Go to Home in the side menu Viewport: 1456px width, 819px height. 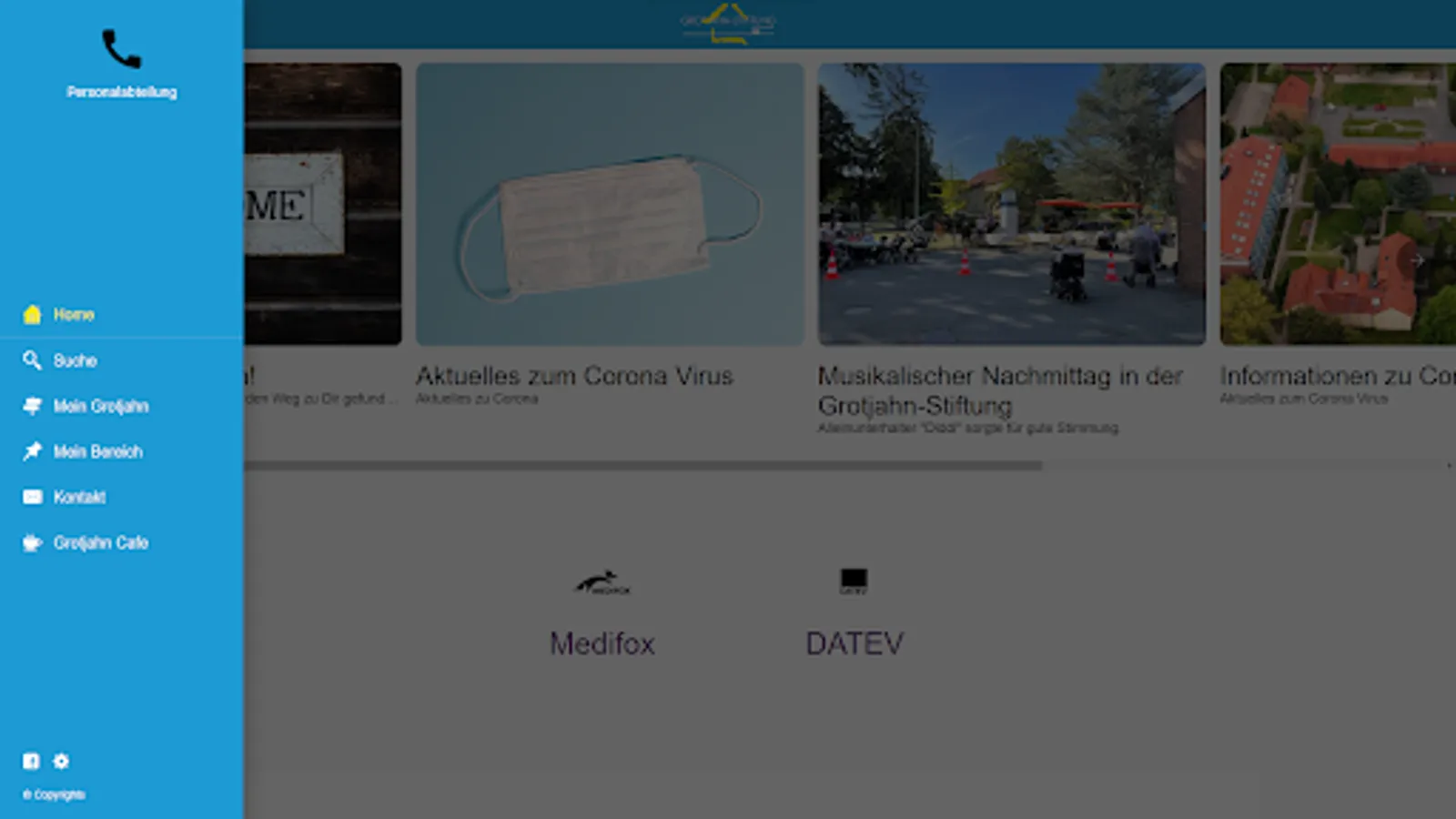pos(122,314)
